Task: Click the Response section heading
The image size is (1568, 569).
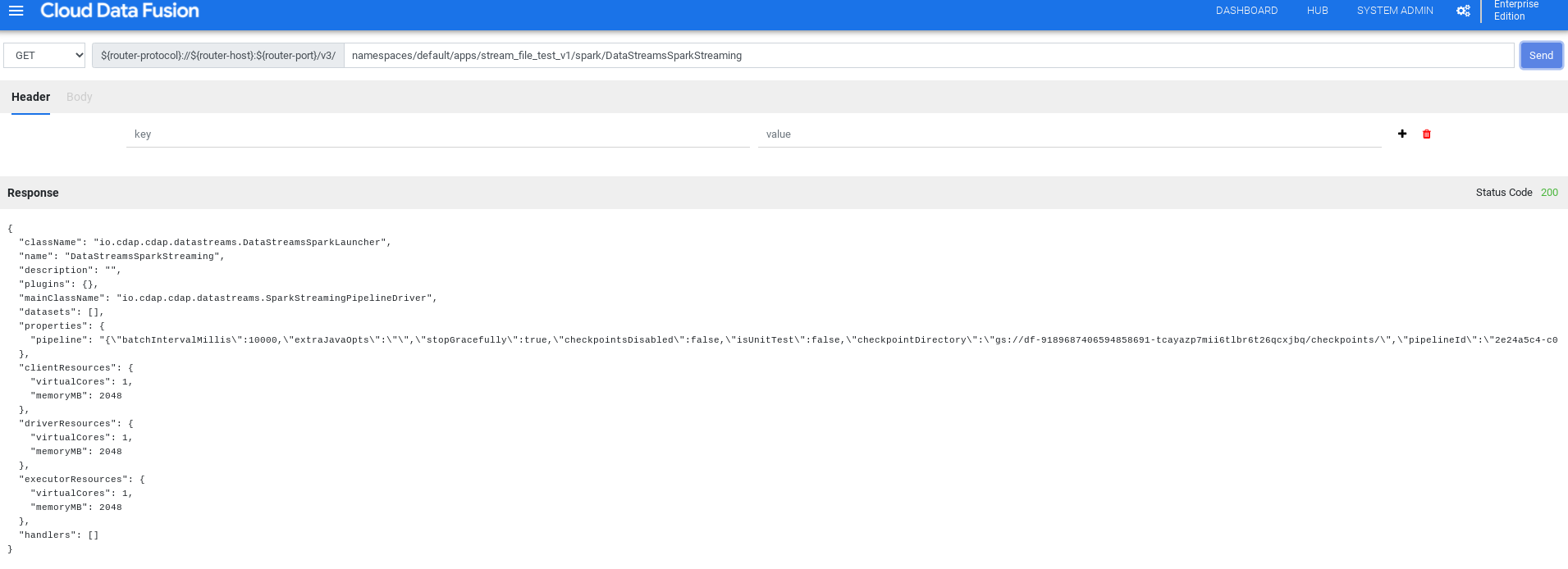Action: pos(33,193)
